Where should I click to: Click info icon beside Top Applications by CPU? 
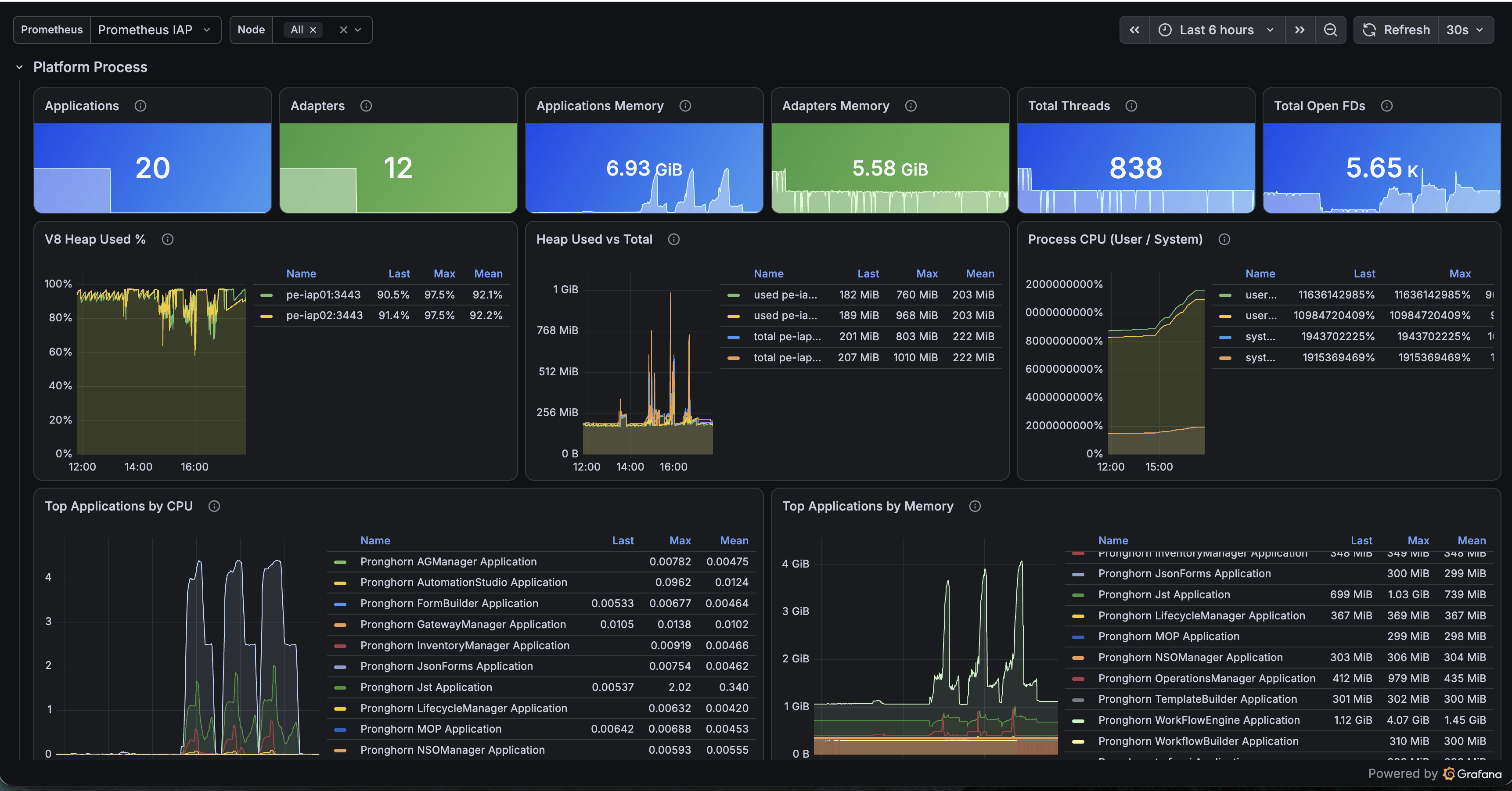[x=214, y=506]
